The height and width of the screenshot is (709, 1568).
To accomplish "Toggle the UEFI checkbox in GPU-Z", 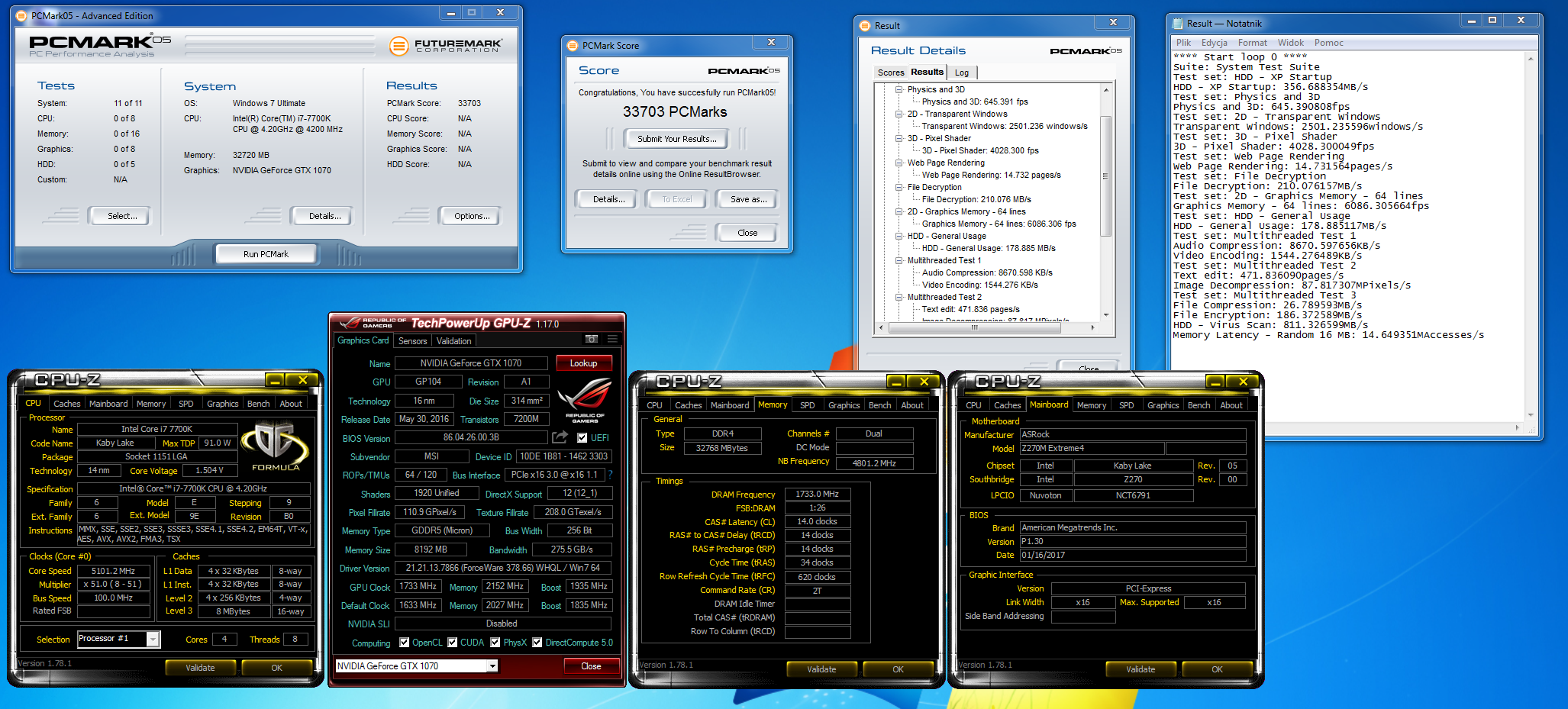I will [x=582, y=438].
